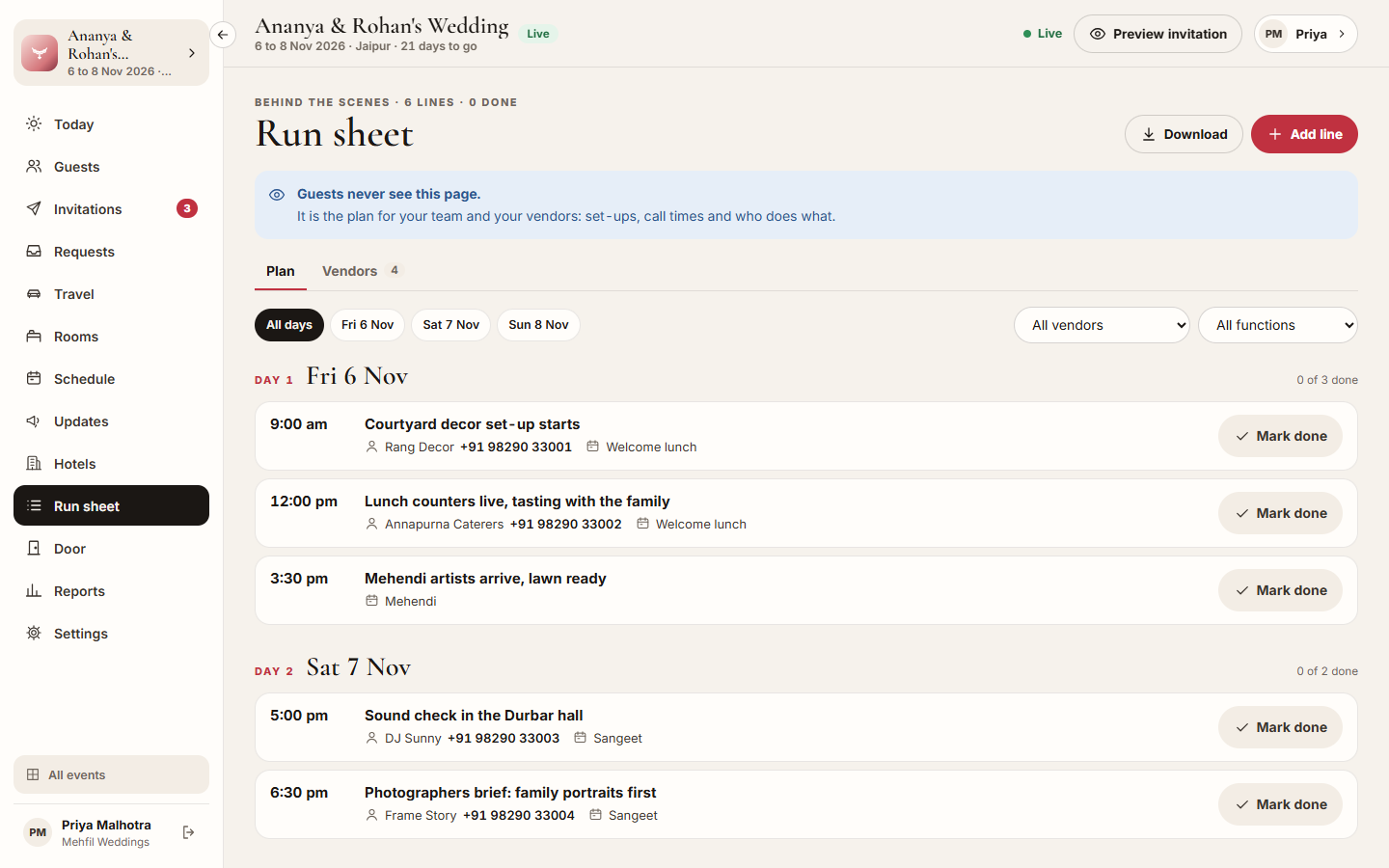Viewport: 1389px width, 868px height.
Task: Mark Sound check in Durbar hall done
Action: click(1280, 727)
